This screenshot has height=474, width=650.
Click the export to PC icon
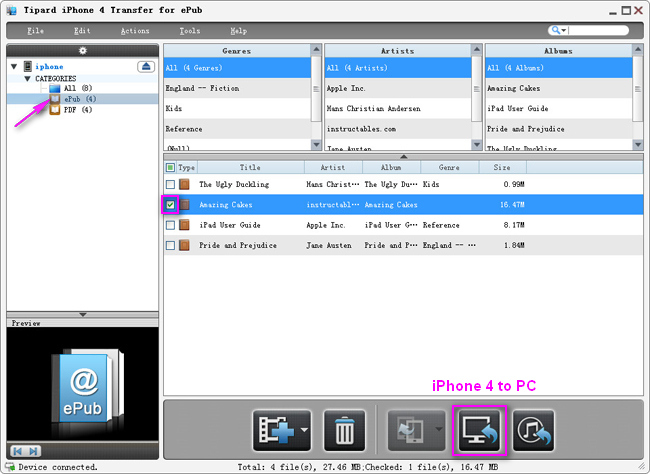click(479, 430)
